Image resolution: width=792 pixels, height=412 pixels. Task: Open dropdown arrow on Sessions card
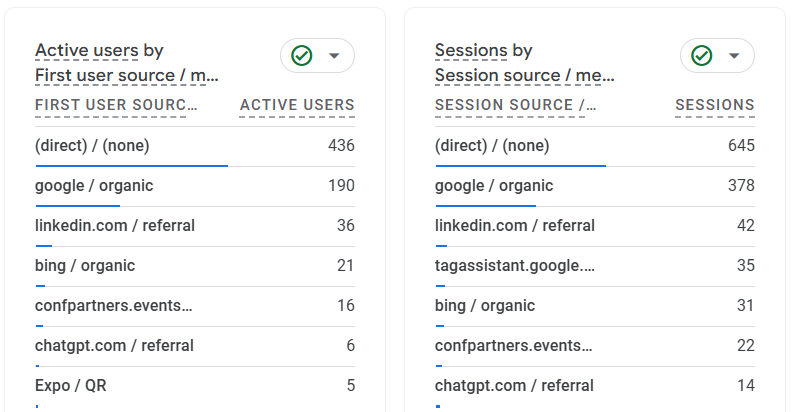point(734,56)
